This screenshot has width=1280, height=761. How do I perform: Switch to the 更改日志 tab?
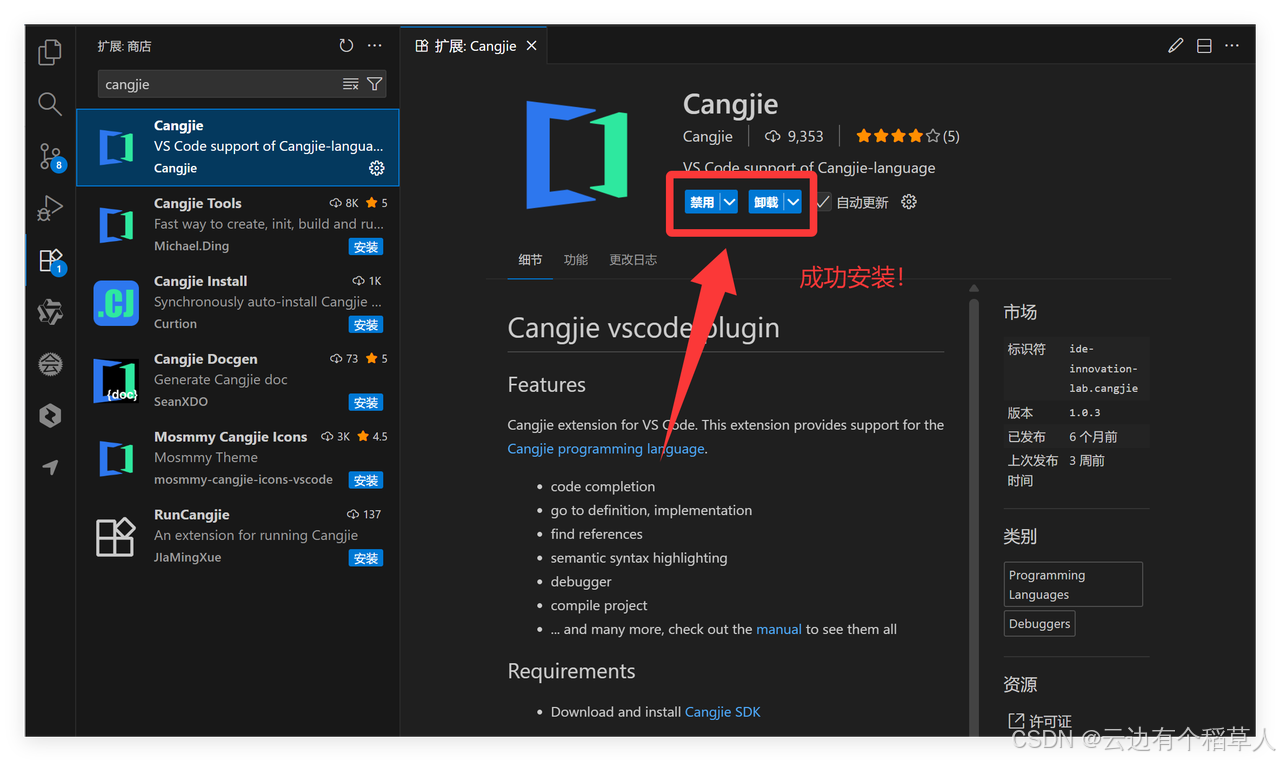click(x=633, y=260)
